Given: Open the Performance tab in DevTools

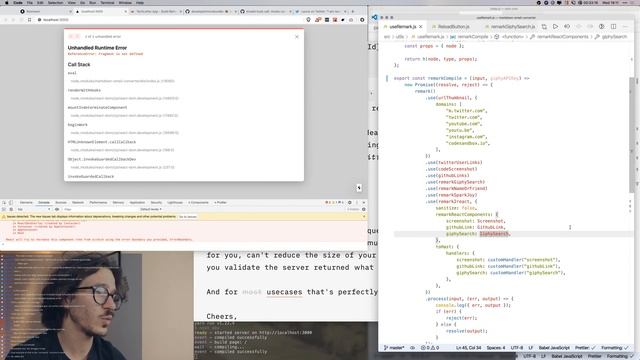Looking at the screenshot, I should (98, 202).
